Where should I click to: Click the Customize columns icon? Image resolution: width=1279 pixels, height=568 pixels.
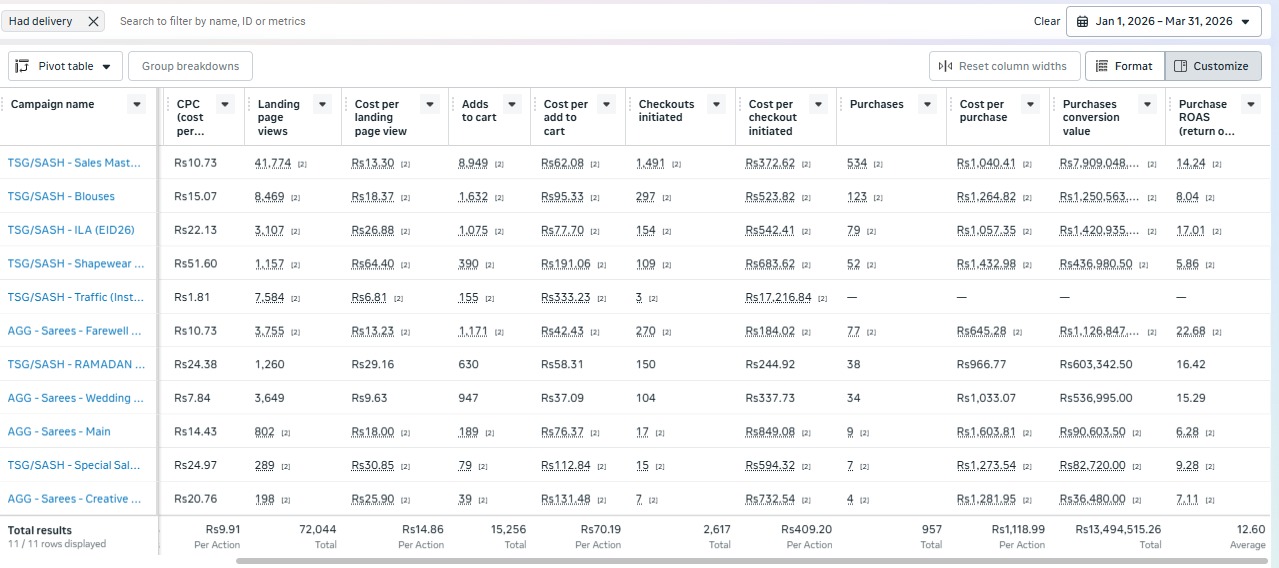pos(1180,66)
